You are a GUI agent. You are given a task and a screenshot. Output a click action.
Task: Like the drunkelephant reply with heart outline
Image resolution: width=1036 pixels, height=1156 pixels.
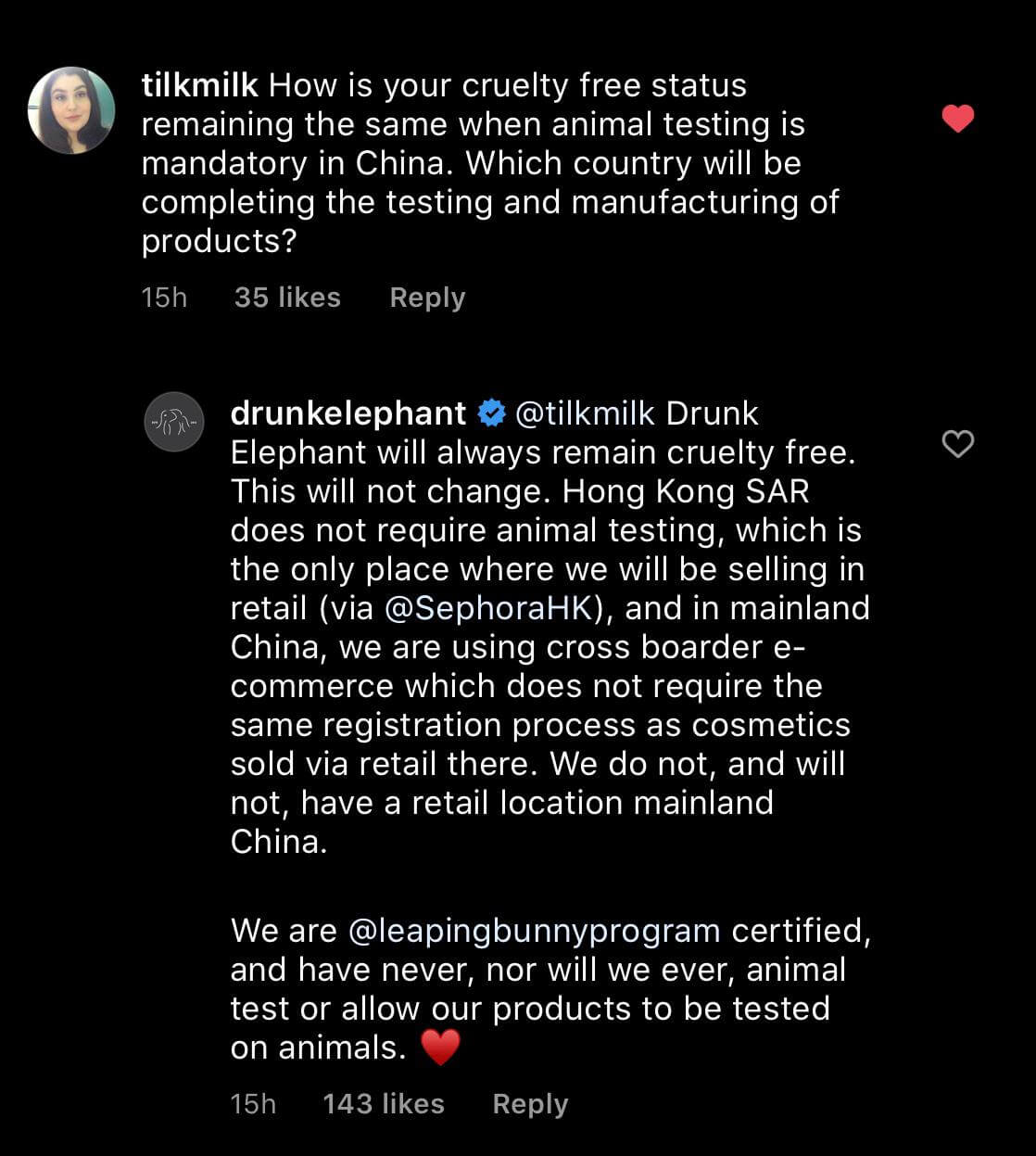[x=957, y=444]
